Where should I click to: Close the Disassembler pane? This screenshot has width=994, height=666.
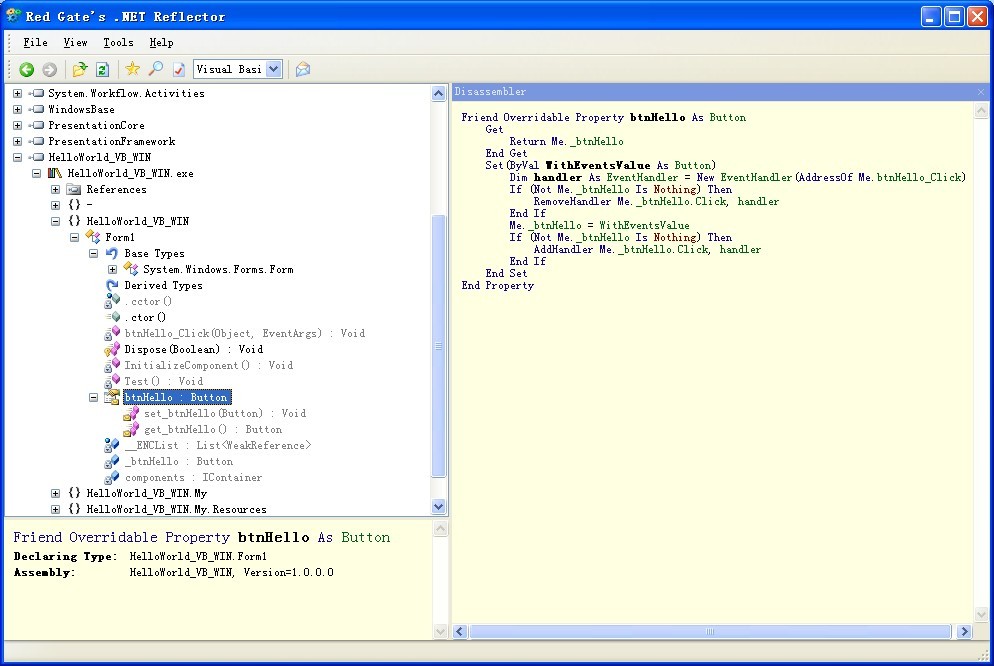click(981, 92)
